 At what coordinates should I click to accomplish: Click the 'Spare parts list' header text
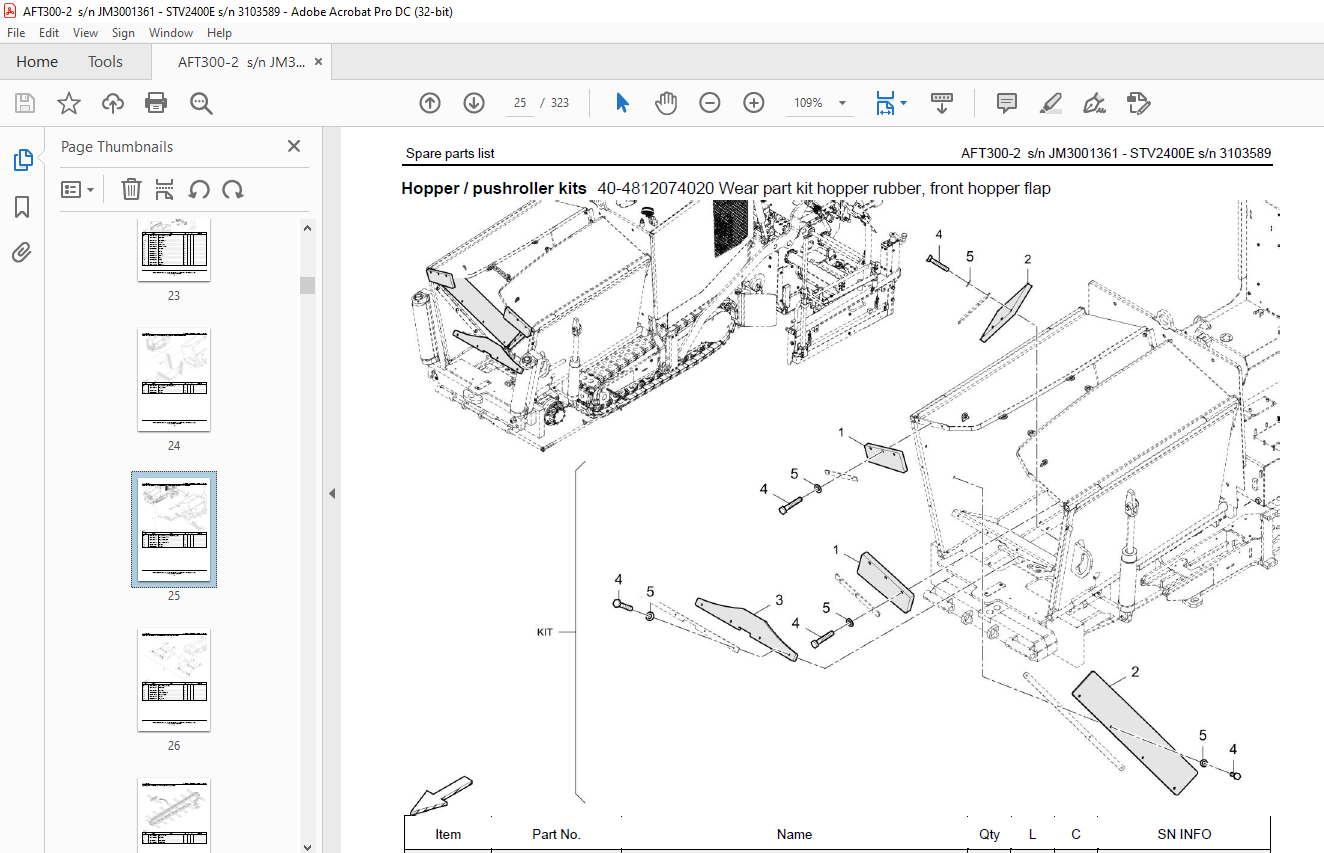click(x=450, y=153)
